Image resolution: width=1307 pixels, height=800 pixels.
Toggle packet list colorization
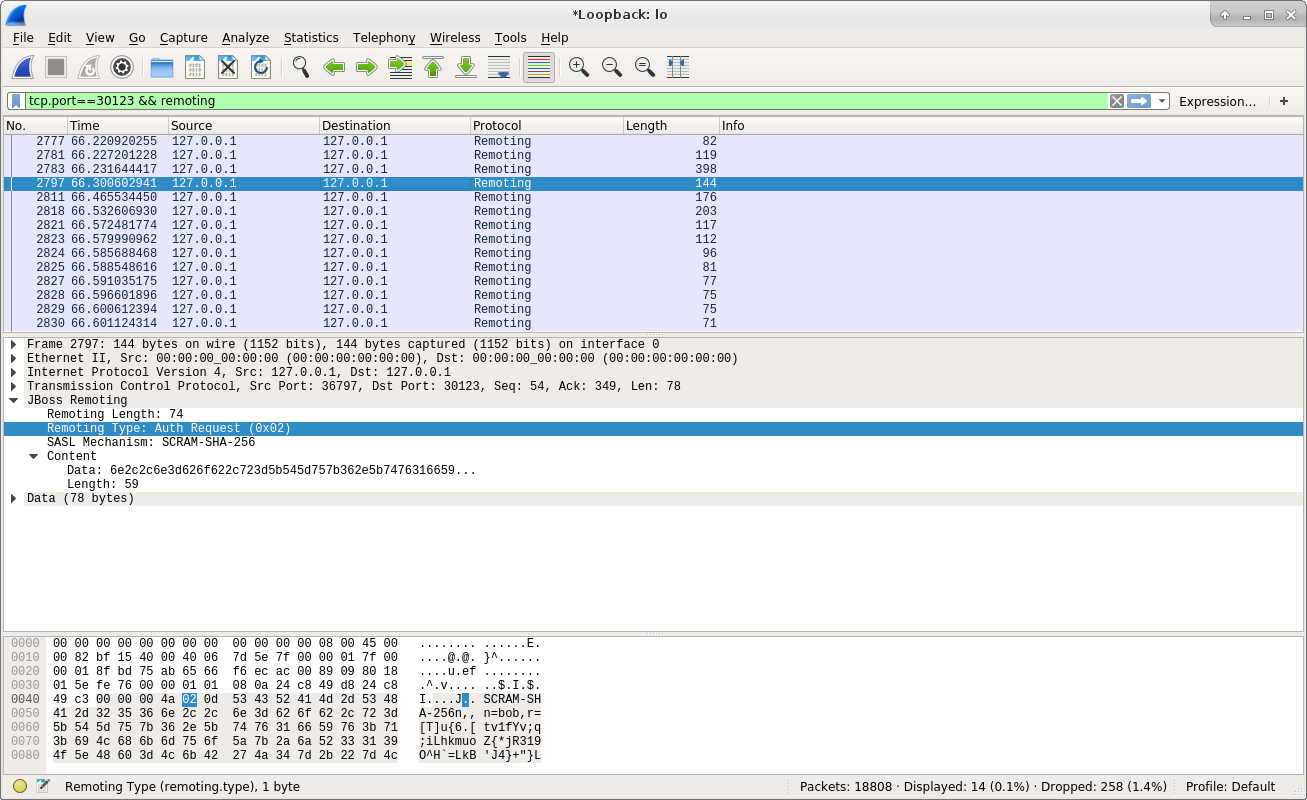pyautogui.click(x=539, y=67)
